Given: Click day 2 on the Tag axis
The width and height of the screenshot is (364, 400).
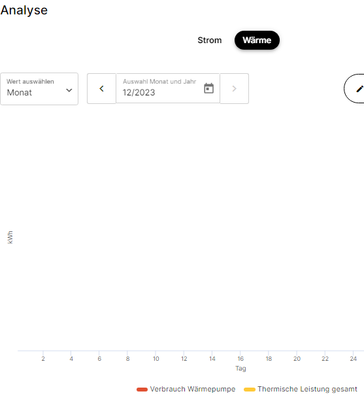Looking at the screenshot, I should point(43,359).
